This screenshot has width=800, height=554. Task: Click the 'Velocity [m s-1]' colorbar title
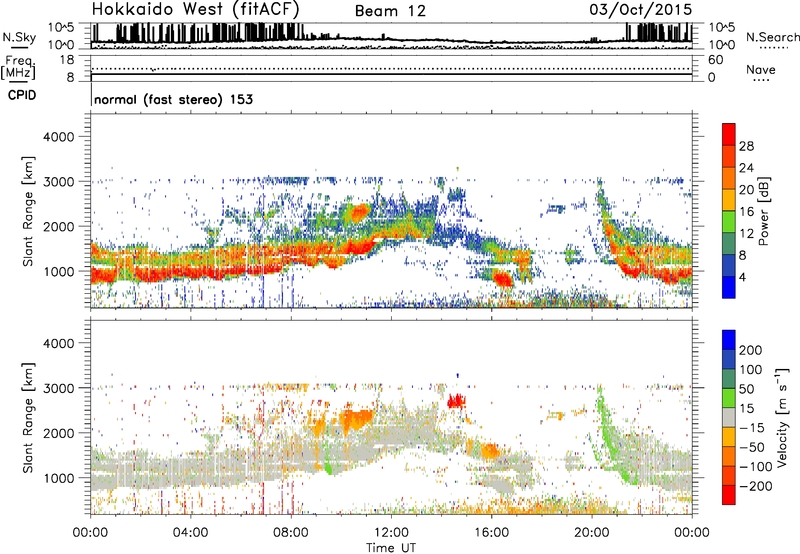tap(782, 417)
